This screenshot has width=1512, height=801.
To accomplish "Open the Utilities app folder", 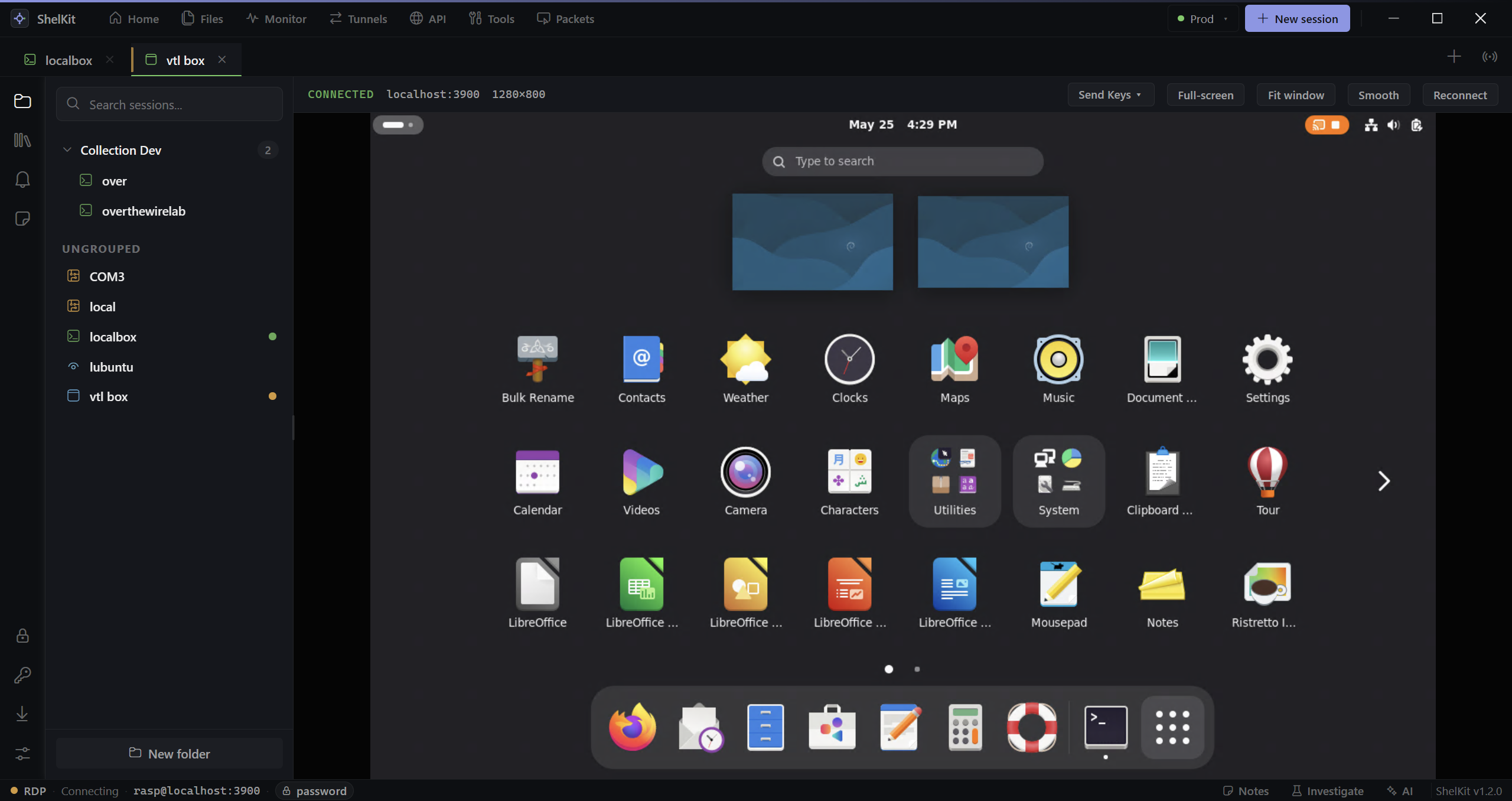I will pyautogui.click(x=954, y=481).
